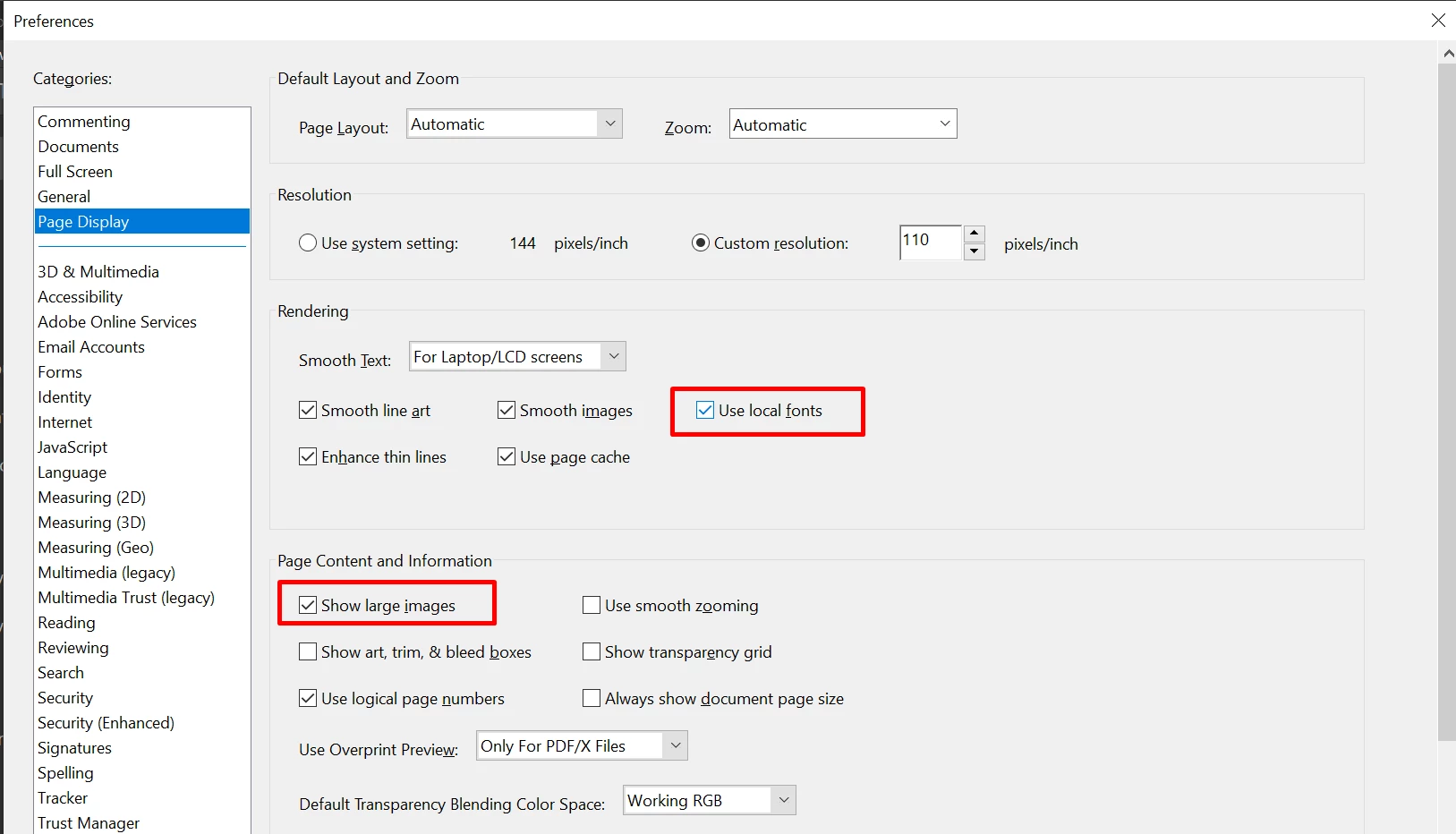The image size is (1456, 834).
Task: Open the Zoom dropdown set to Automatic
Action: coord(843,123)
